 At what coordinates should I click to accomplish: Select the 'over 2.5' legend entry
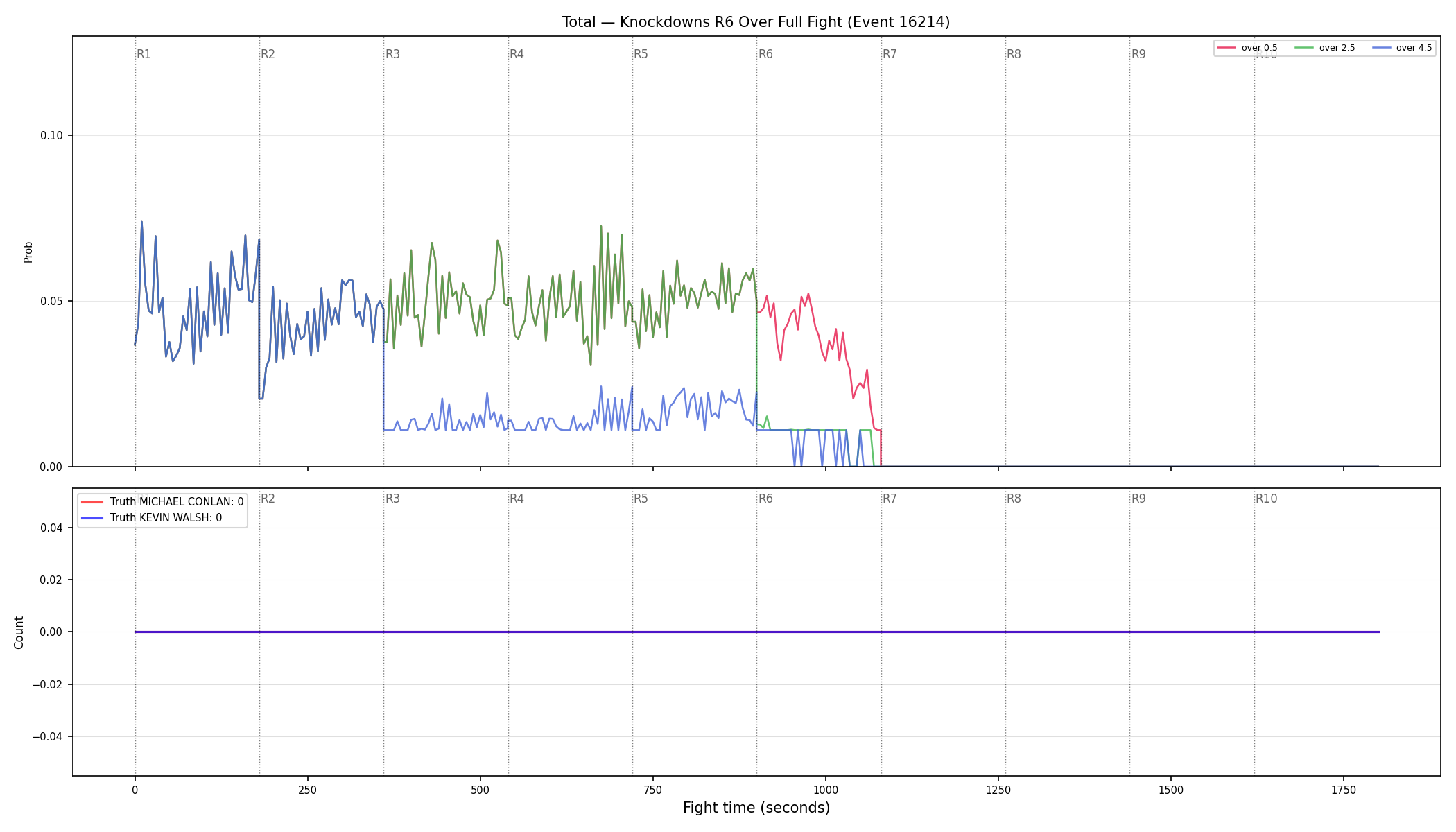point(1325,48)
